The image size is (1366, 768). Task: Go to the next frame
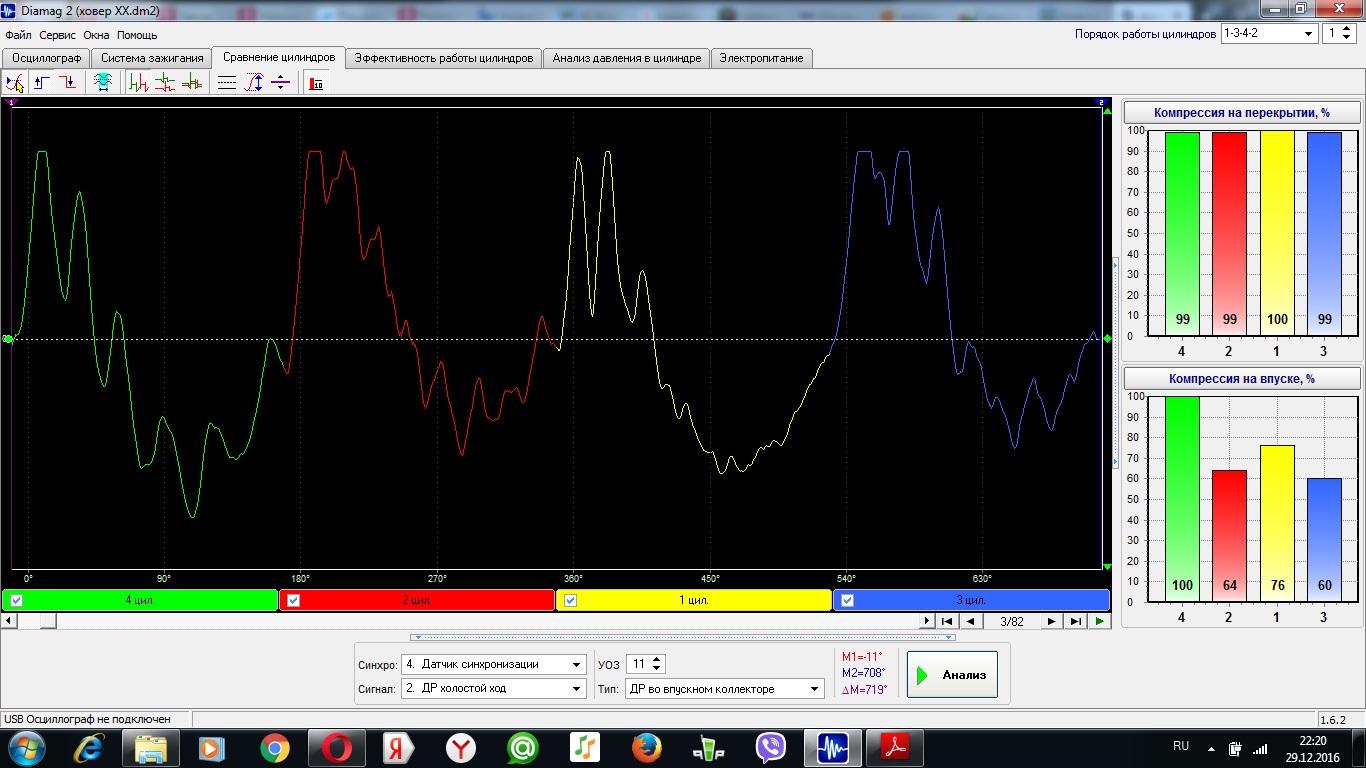click(x=1051, y=621)
